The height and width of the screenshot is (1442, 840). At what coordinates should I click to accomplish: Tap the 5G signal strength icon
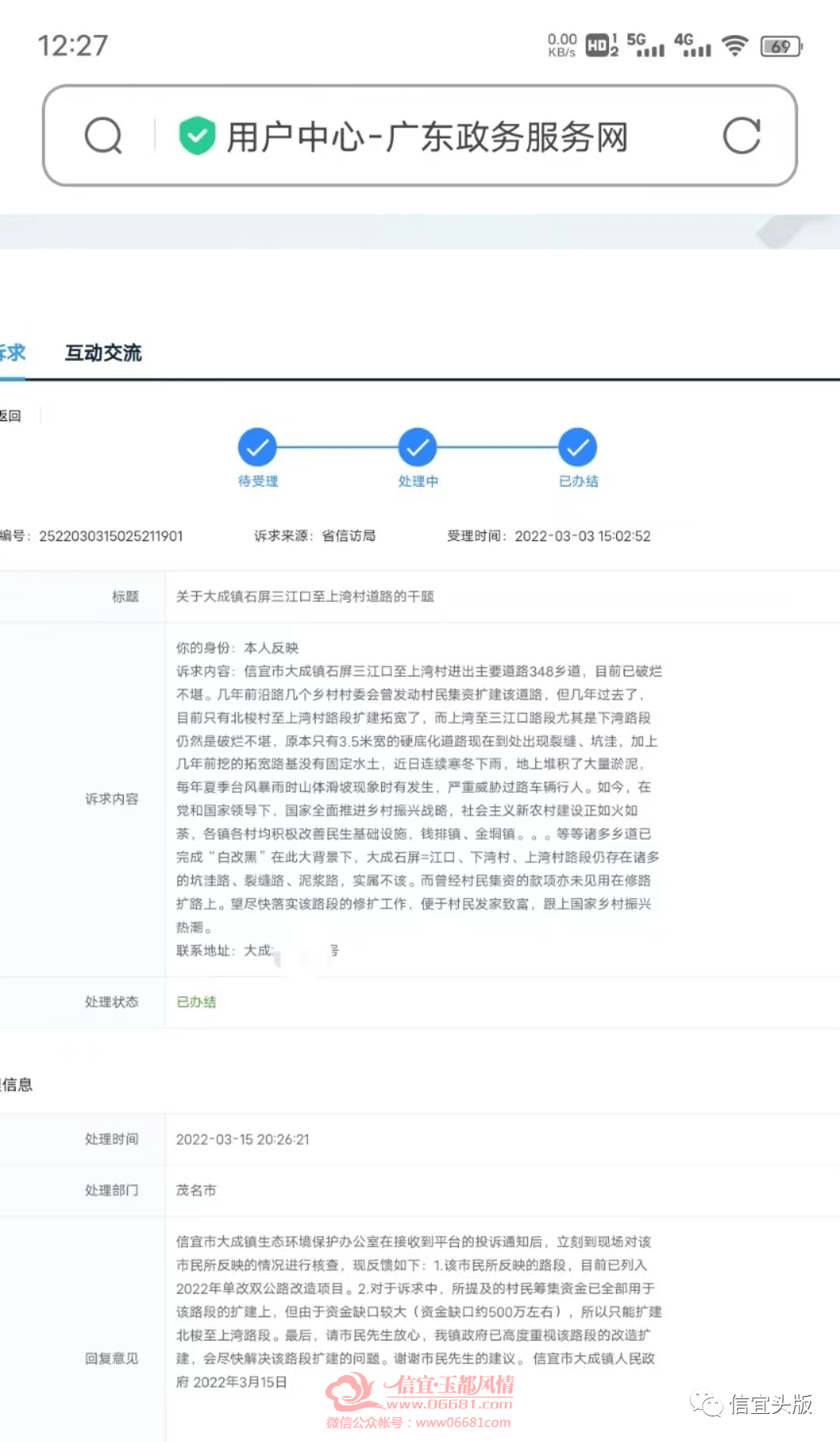pos(646,45)
